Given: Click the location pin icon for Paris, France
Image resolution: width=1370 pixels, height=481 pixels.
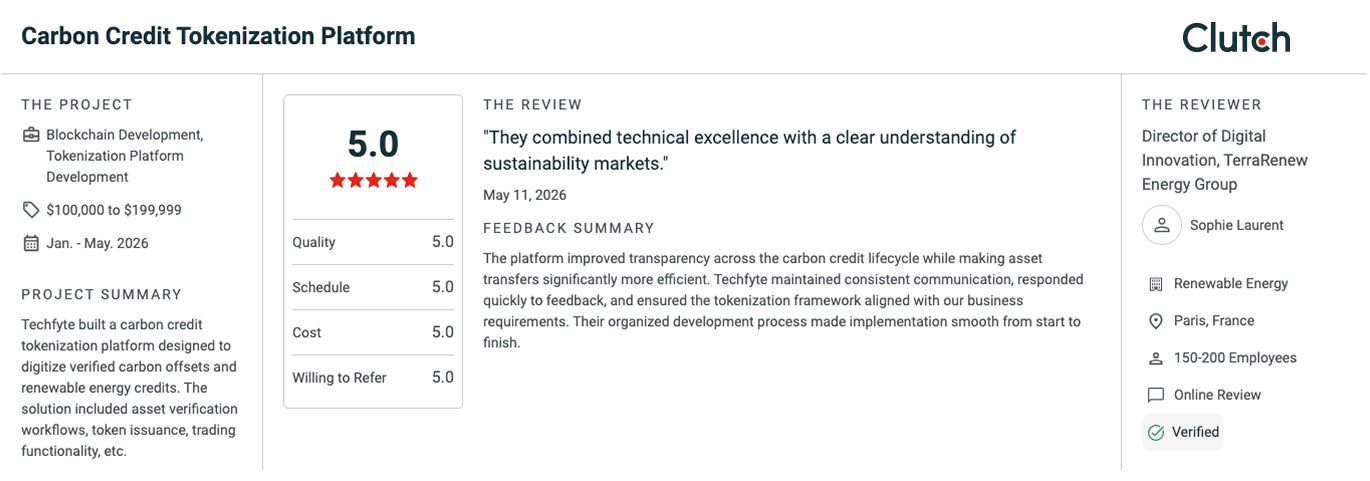Looking at the screenshot, I should pos(1156,321).
